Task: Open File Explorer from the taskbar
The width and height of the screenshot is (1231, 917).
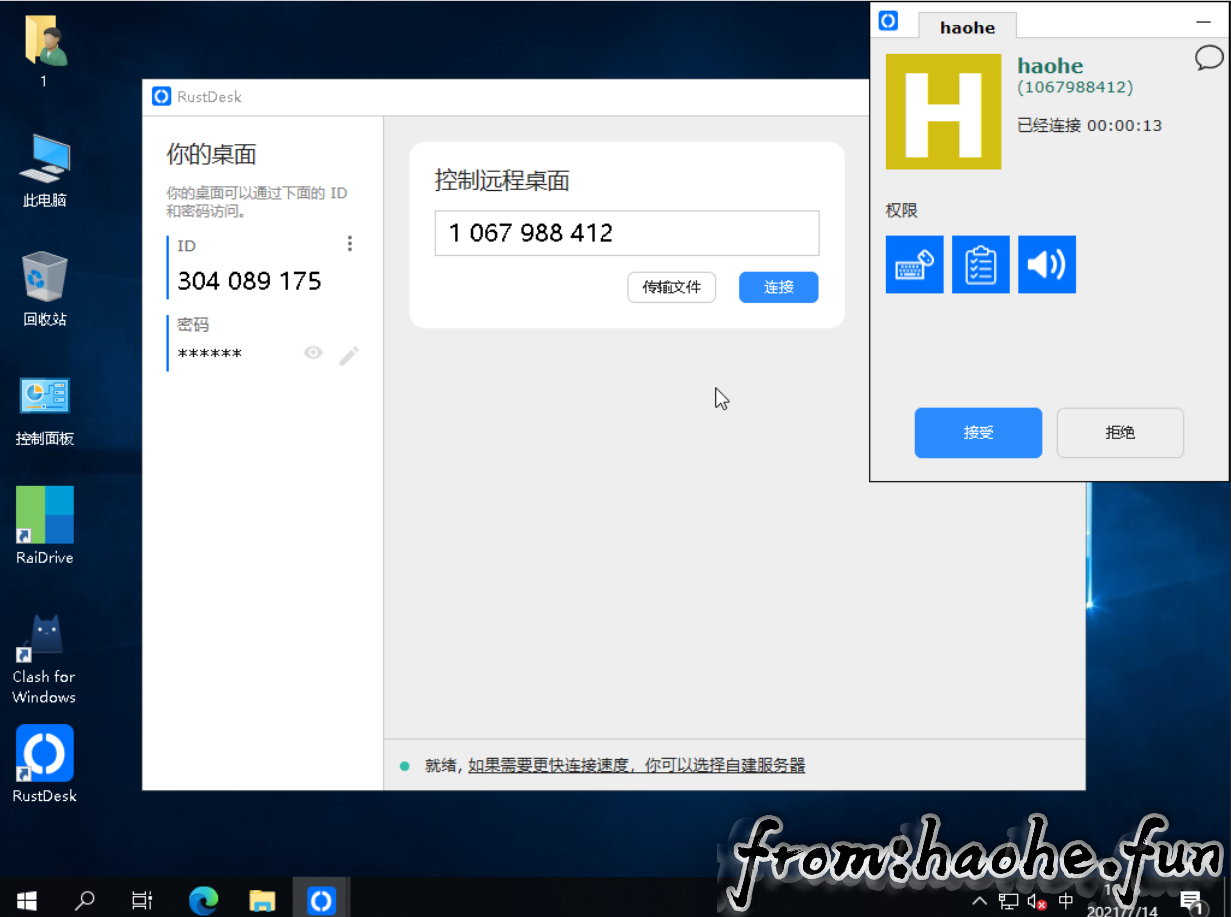Action: point(262,900)
